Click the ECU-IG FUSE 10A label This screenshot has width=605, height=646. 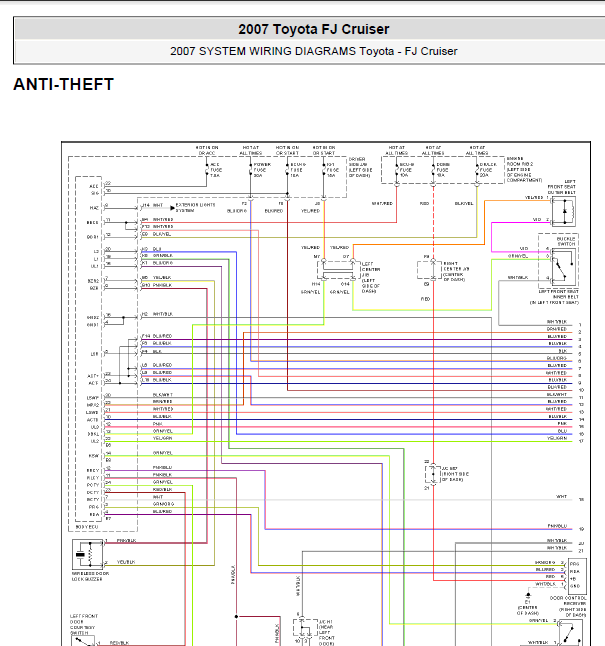coord(298,170)
